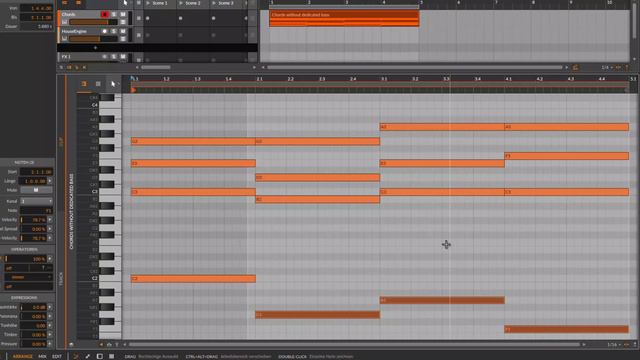This screenshot has width=640, height=360.
Task: Adjust the Chords track volume fader
Action: tap(93, 22)
